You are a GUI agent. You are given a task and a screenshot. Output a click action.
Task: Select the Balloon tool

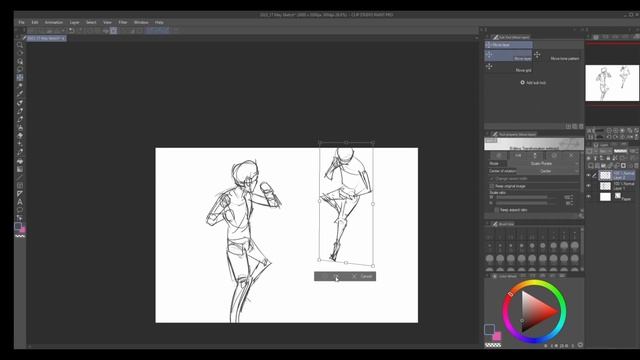20,210
